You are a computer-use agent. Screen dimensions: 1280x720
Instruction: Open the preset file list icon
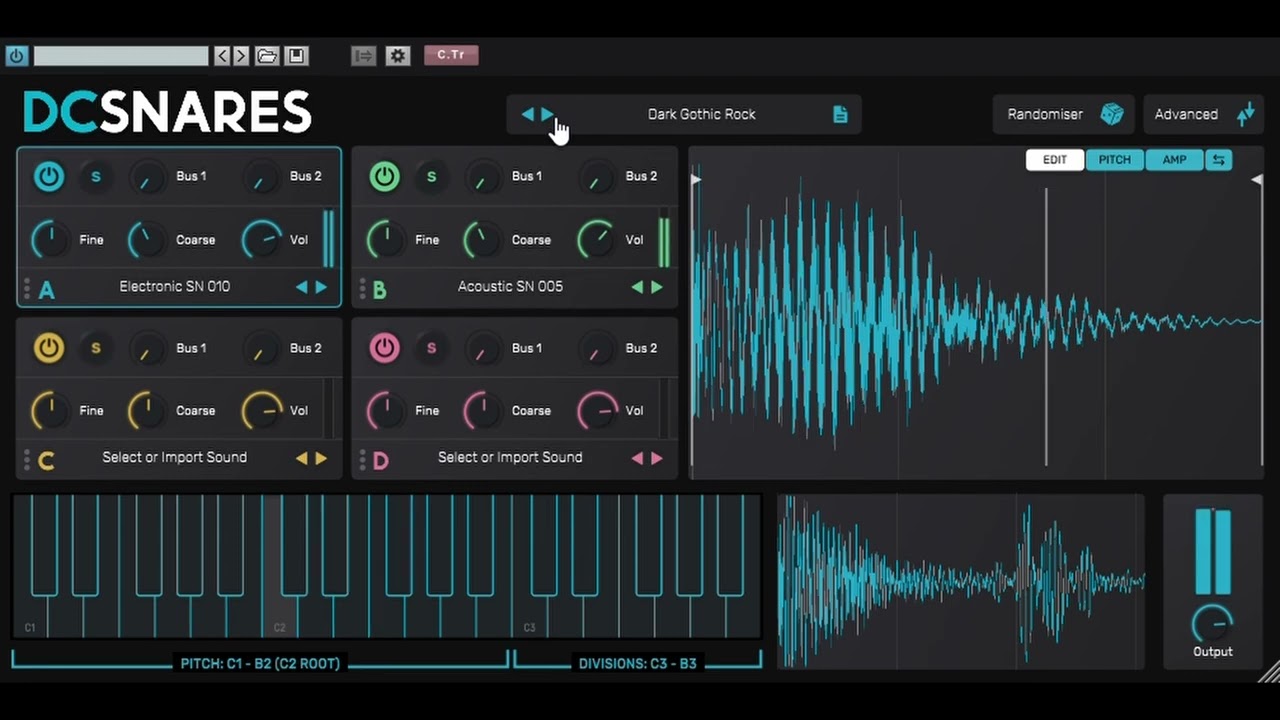840,114
